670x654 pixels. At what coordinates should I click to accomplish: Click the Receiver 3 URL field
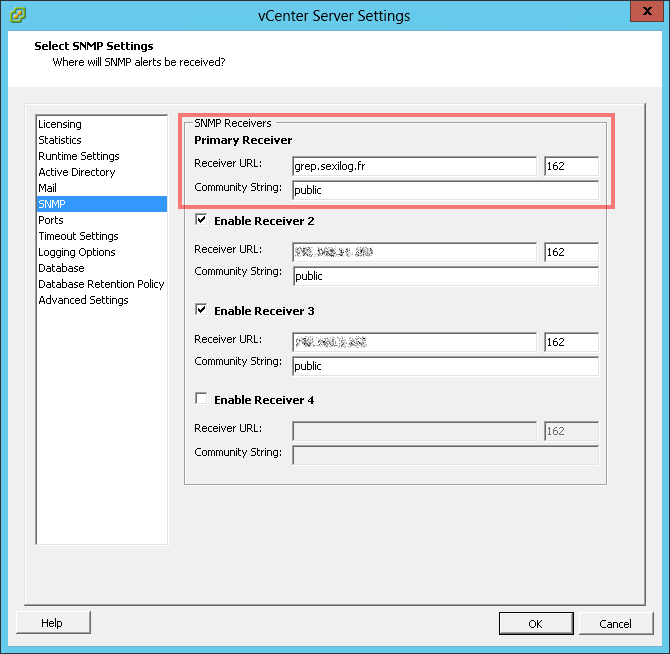point(414,342)
